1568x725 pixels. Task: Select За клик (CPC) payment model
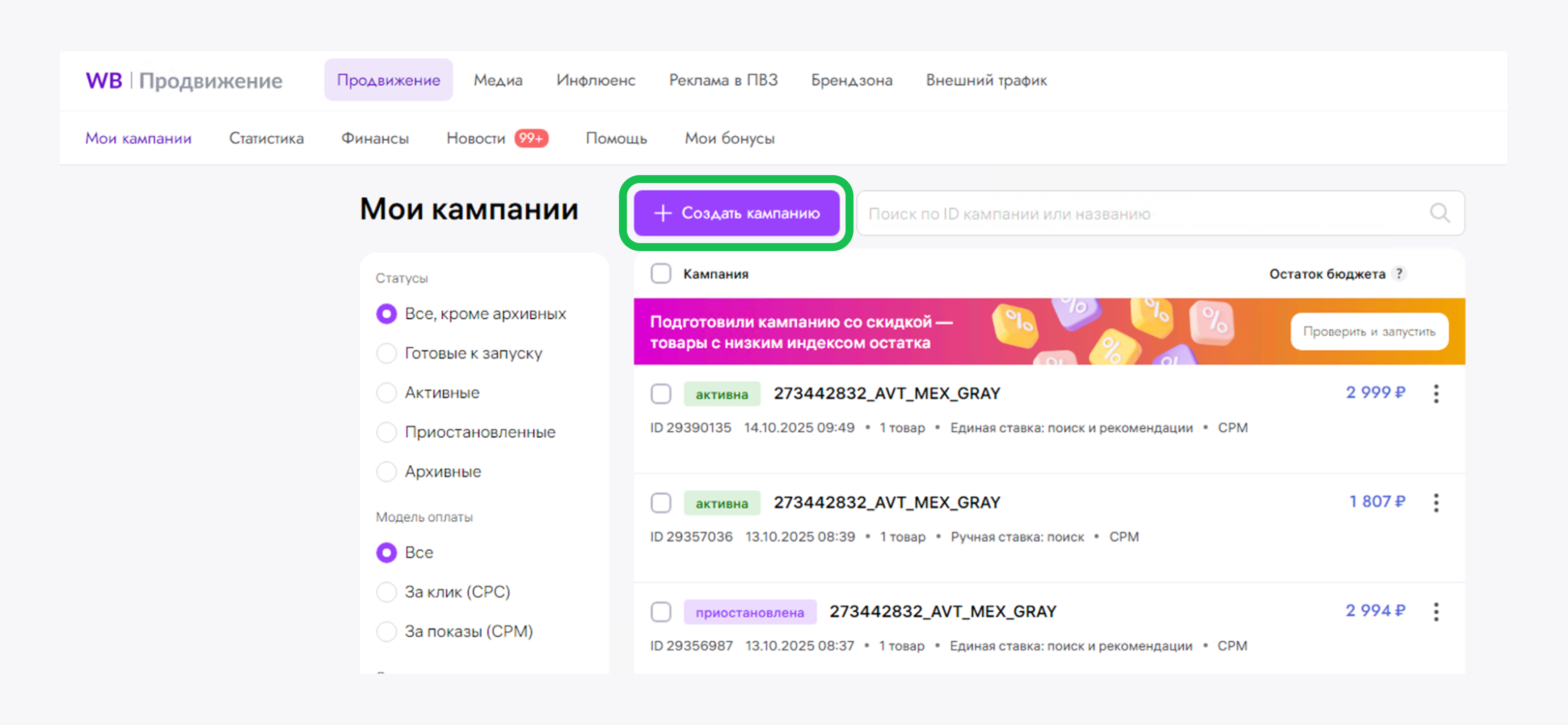tap(387, 592)
